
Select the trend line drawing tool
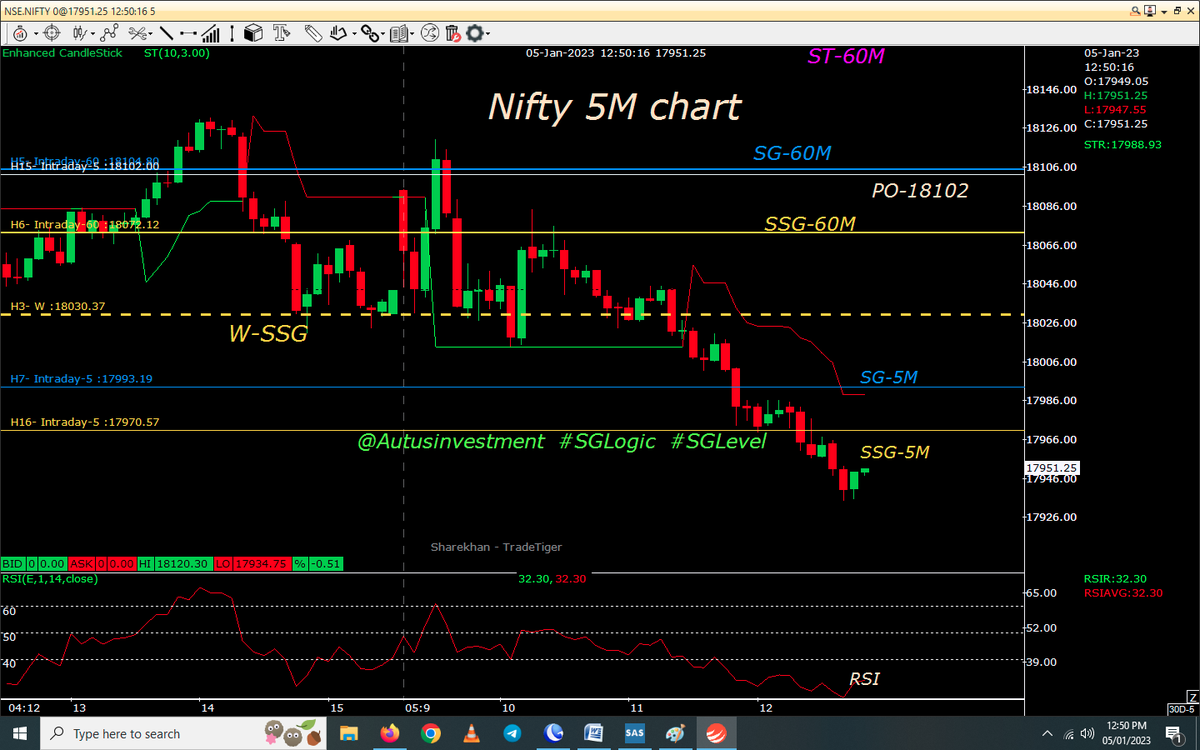[167, 33]
